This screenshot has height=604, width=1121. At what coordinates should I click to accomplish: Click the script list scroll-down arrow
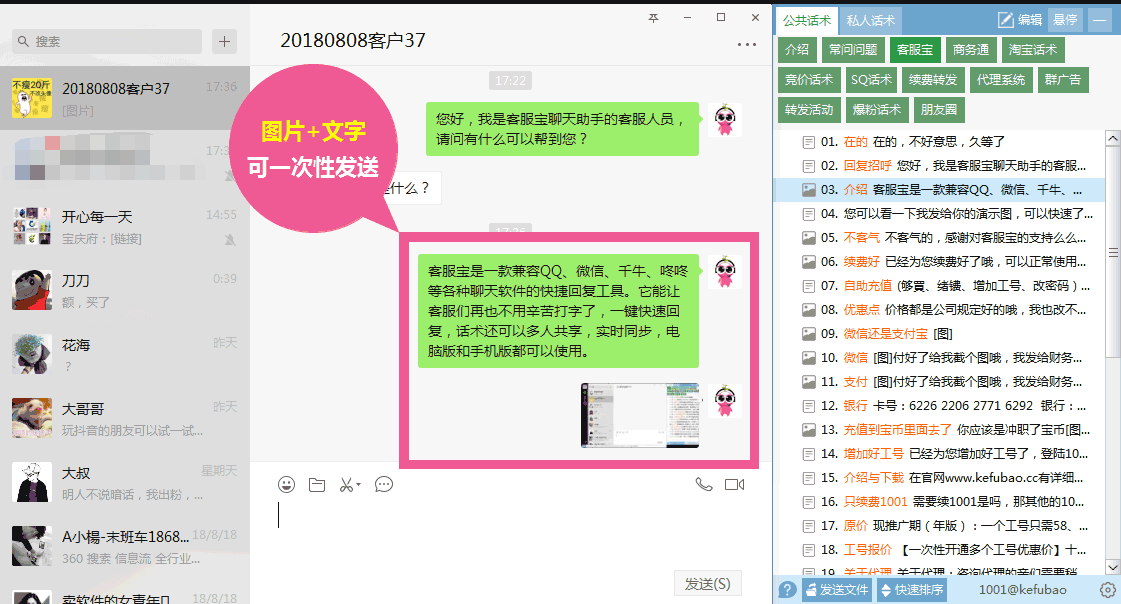(1112, 567)
